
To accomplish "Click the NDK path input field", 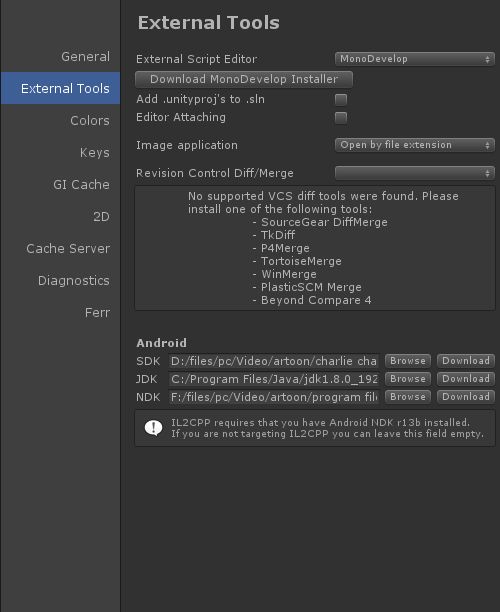I will tap(274, 397).
